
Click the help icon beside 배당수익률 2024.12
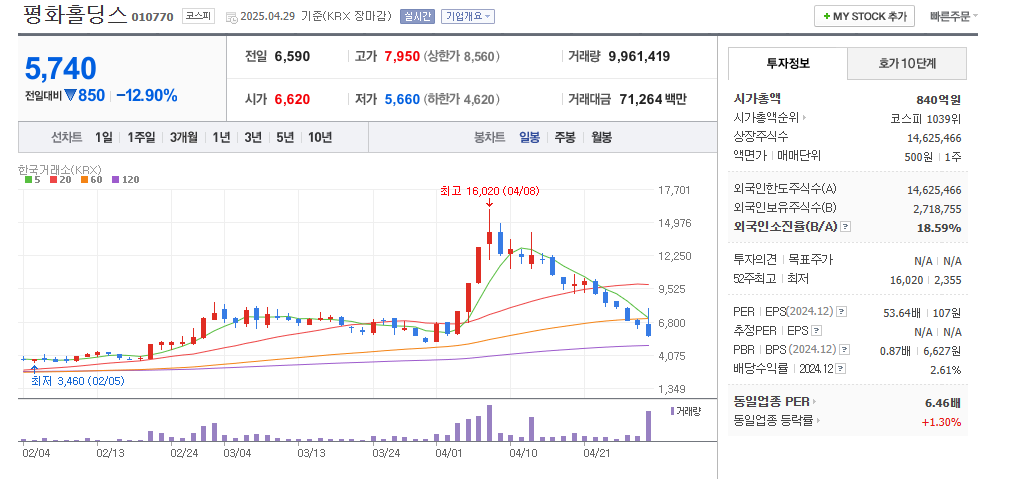[841, 369]
